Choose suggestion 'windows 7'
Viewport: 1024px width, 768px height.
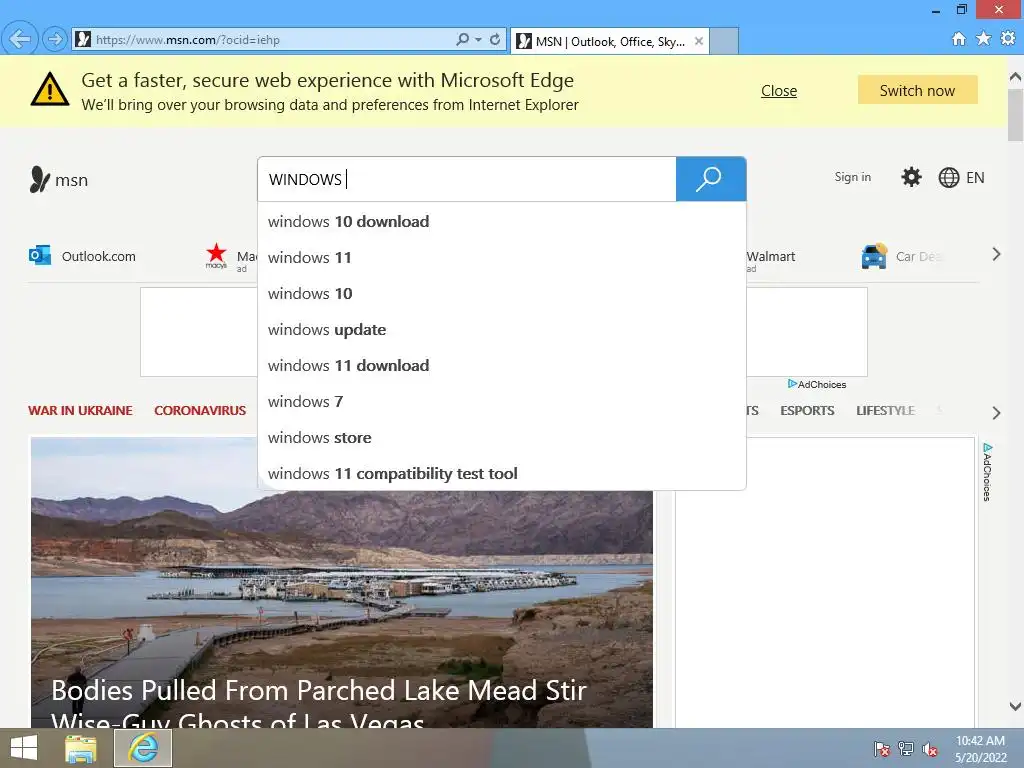point(502,401)
